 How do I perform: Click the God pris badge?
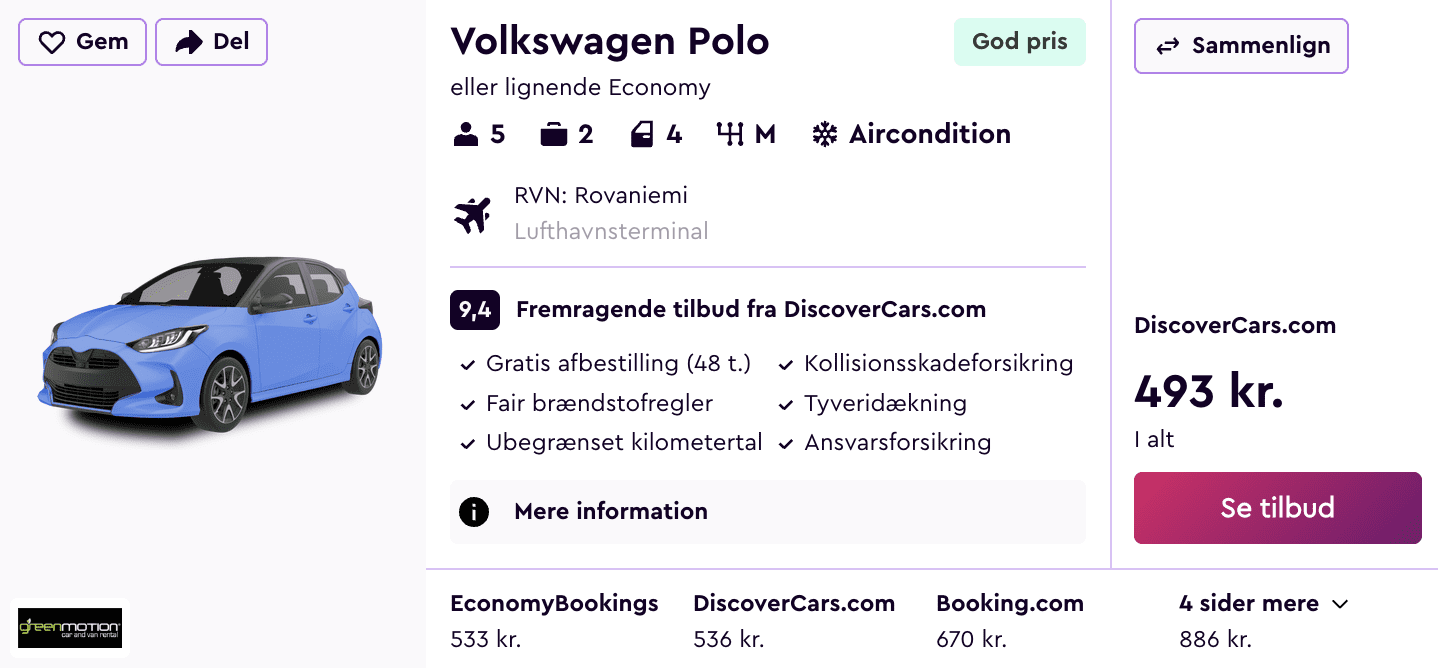pos(1019,42)
